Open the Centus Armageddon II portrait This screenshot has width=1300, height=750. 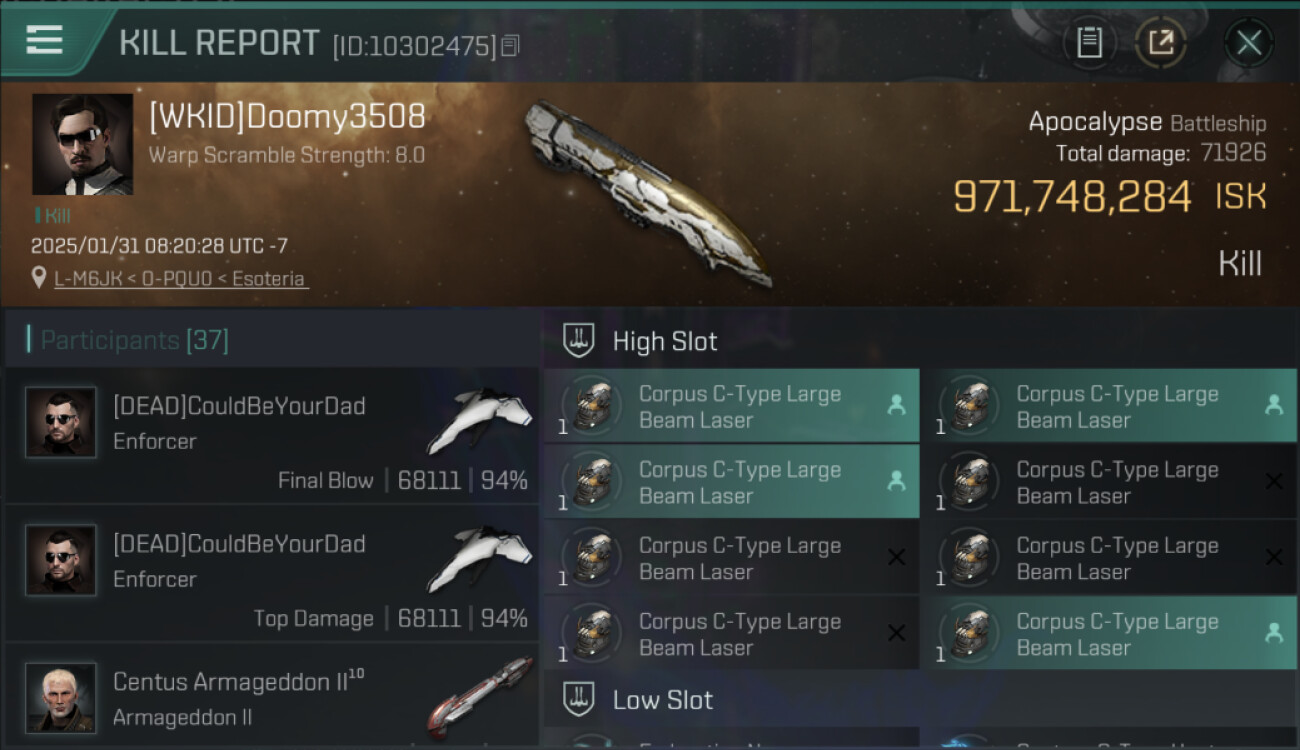coord(61,698)
